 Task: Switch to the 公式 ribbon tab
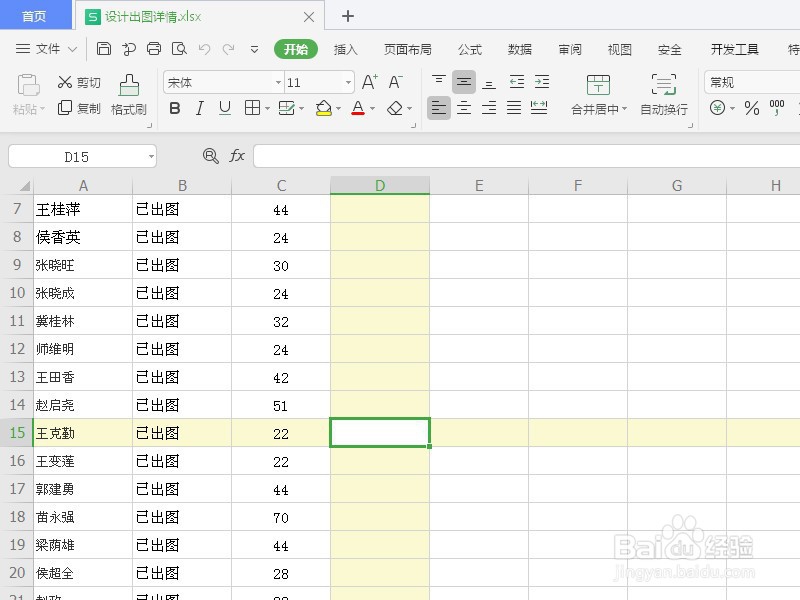[470, 49]
